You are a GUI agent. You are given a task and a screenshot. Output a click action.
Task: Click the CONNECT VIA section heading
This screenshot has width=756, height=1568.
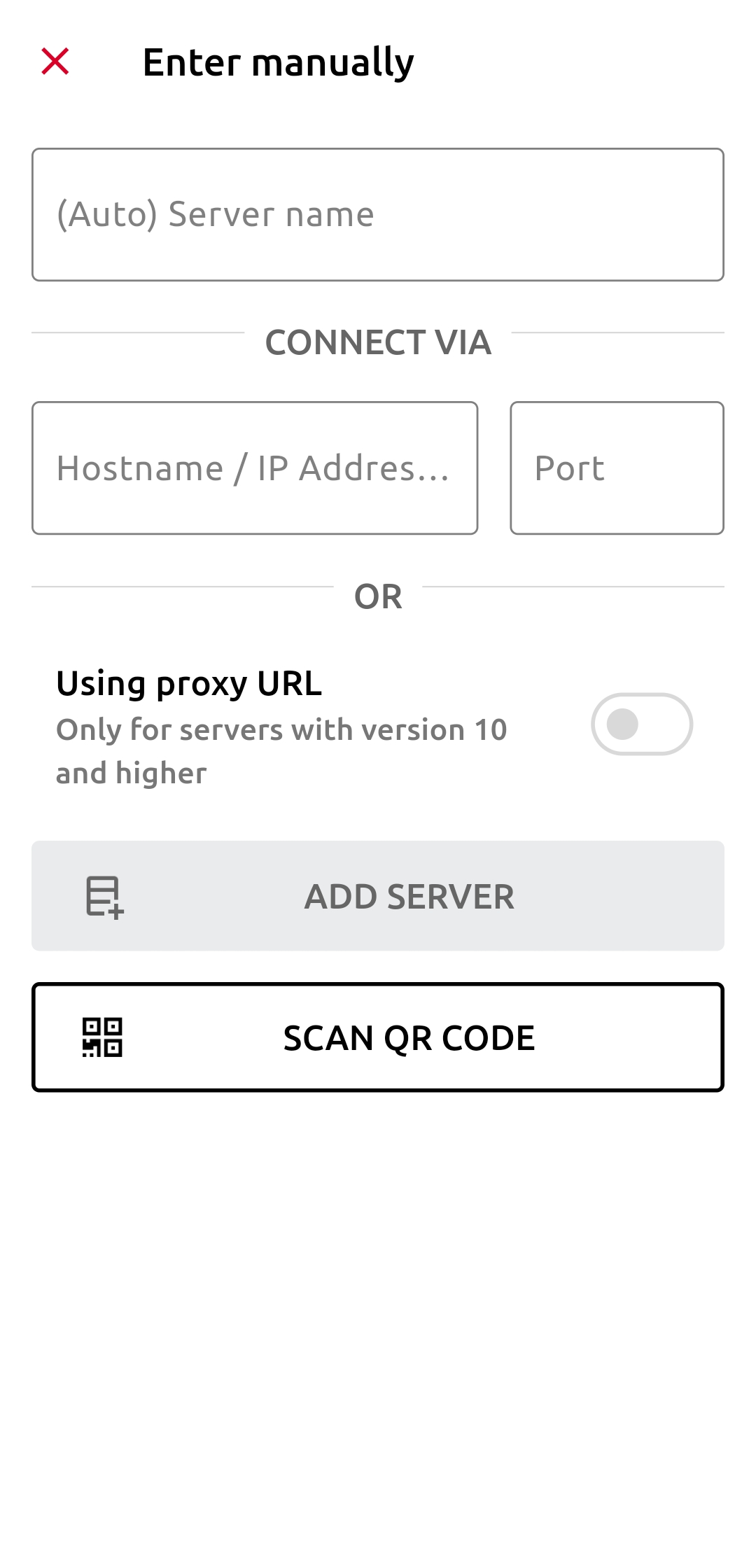tap(378, 342)
